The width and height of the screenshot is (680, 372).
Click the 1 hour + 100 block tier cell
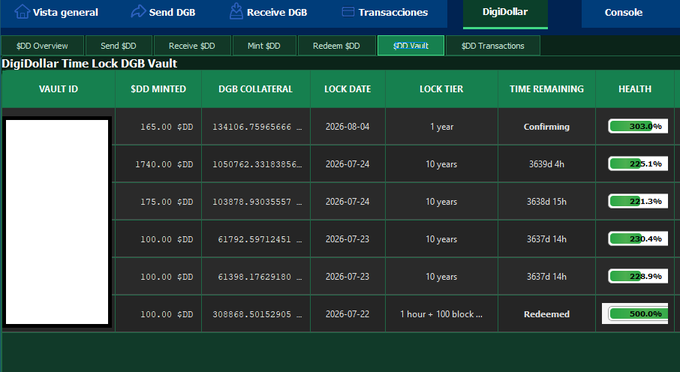pos(441,314)
